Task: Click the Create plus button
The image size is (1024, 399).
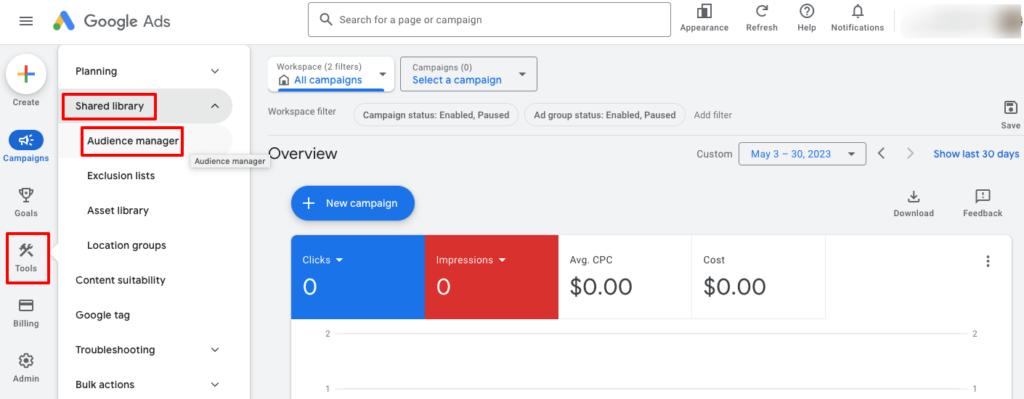Action: pyautogui.click(x=26, y=74)
